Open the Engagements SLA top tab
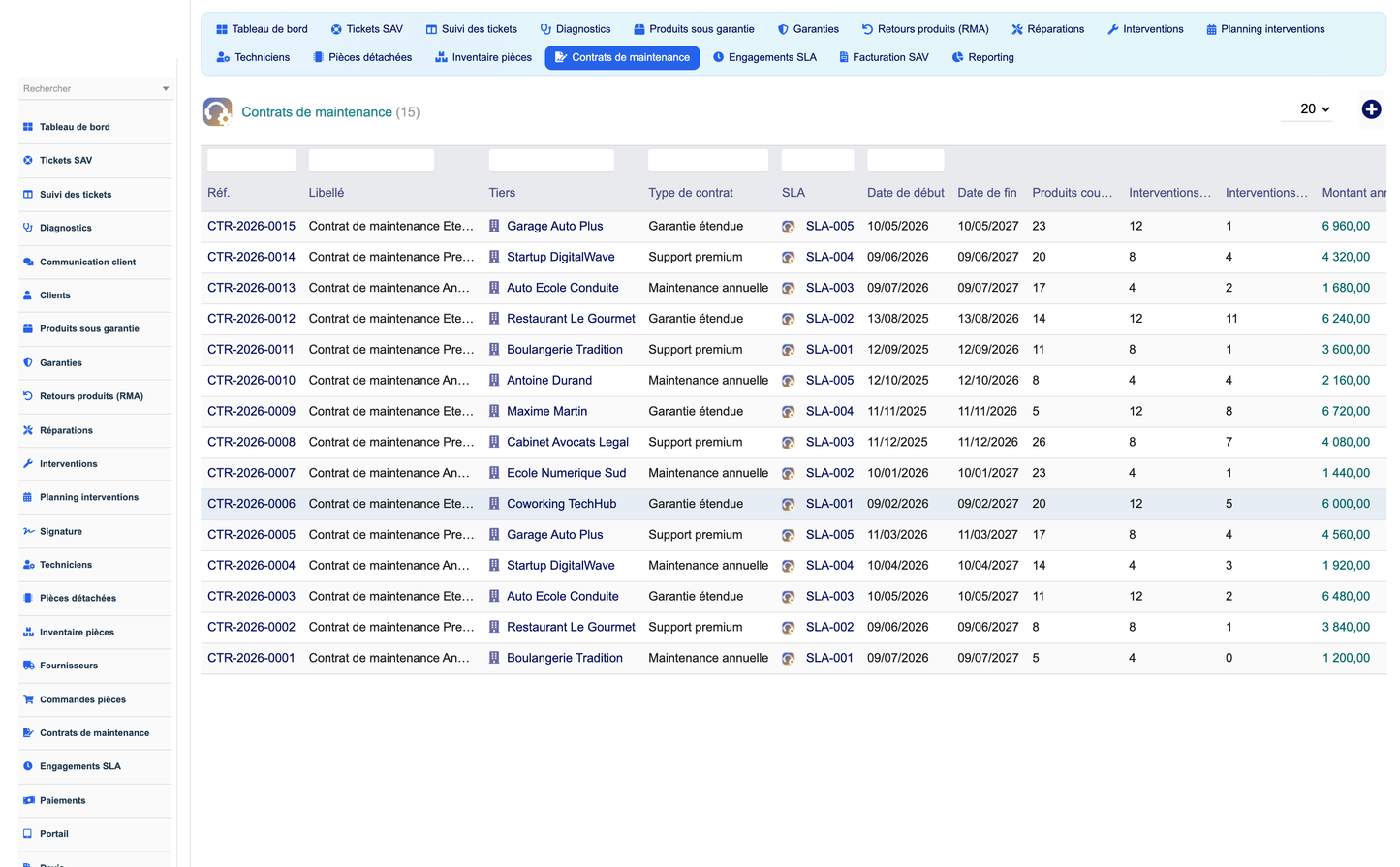This screenshot has width=1400, height=867. coord(764,57)
